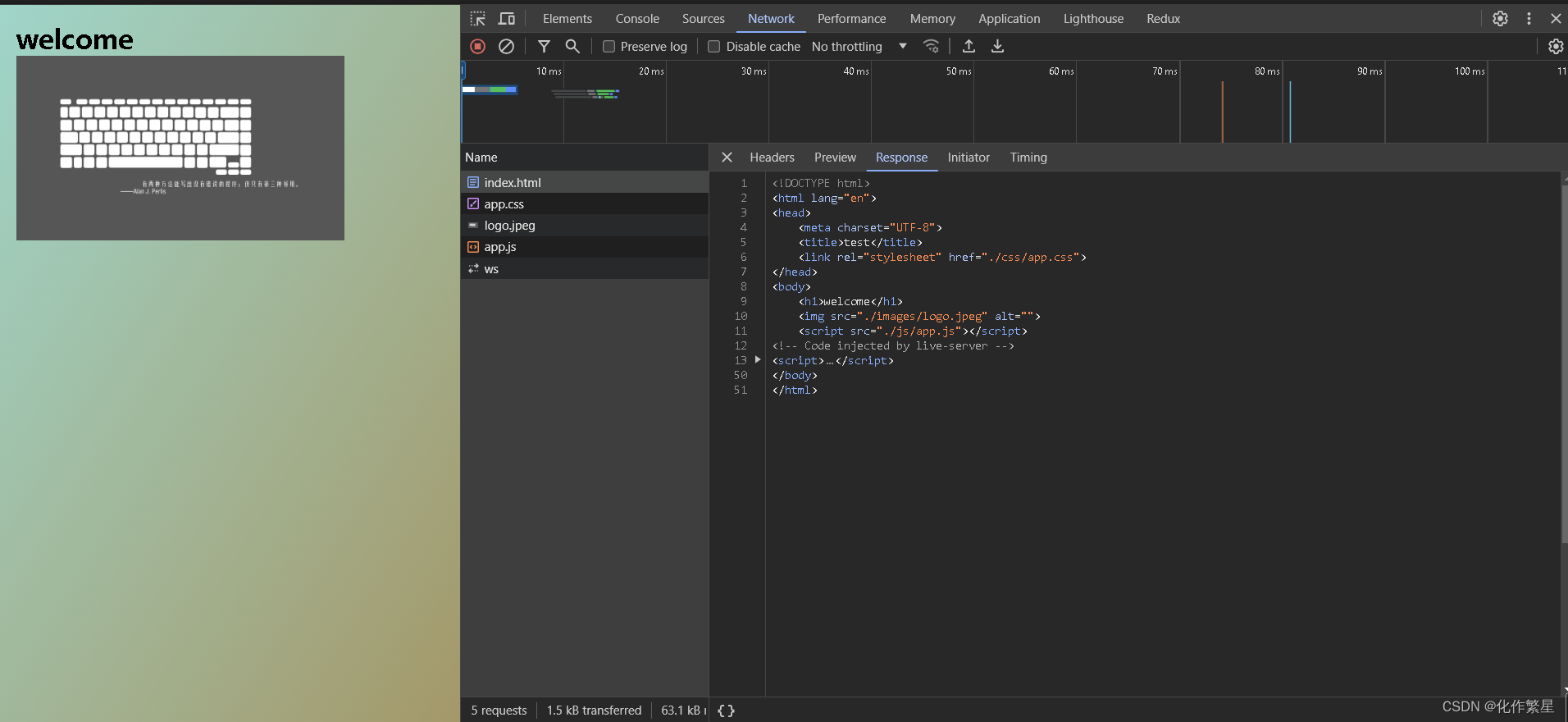This screenshot has width=1568, height=722.
Task: Open the Lighthouse tab
Action: [1093, 18]
